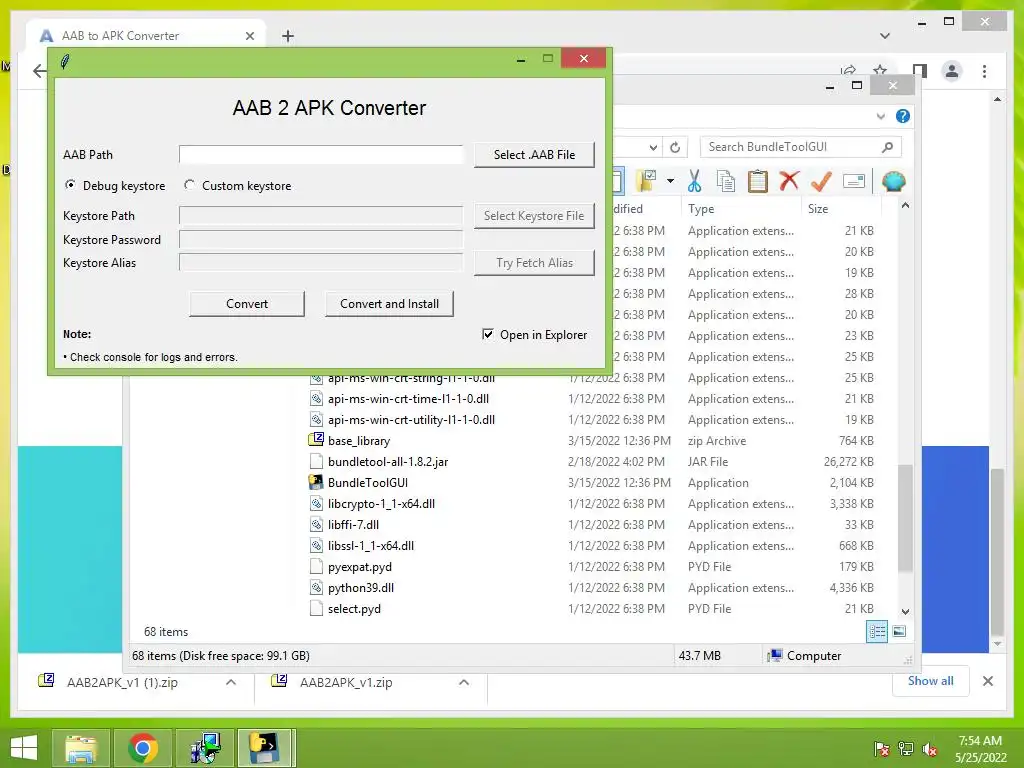
Task: Click the search magnifier in Search BundleToolGUI box
Action: pos(887,147)
